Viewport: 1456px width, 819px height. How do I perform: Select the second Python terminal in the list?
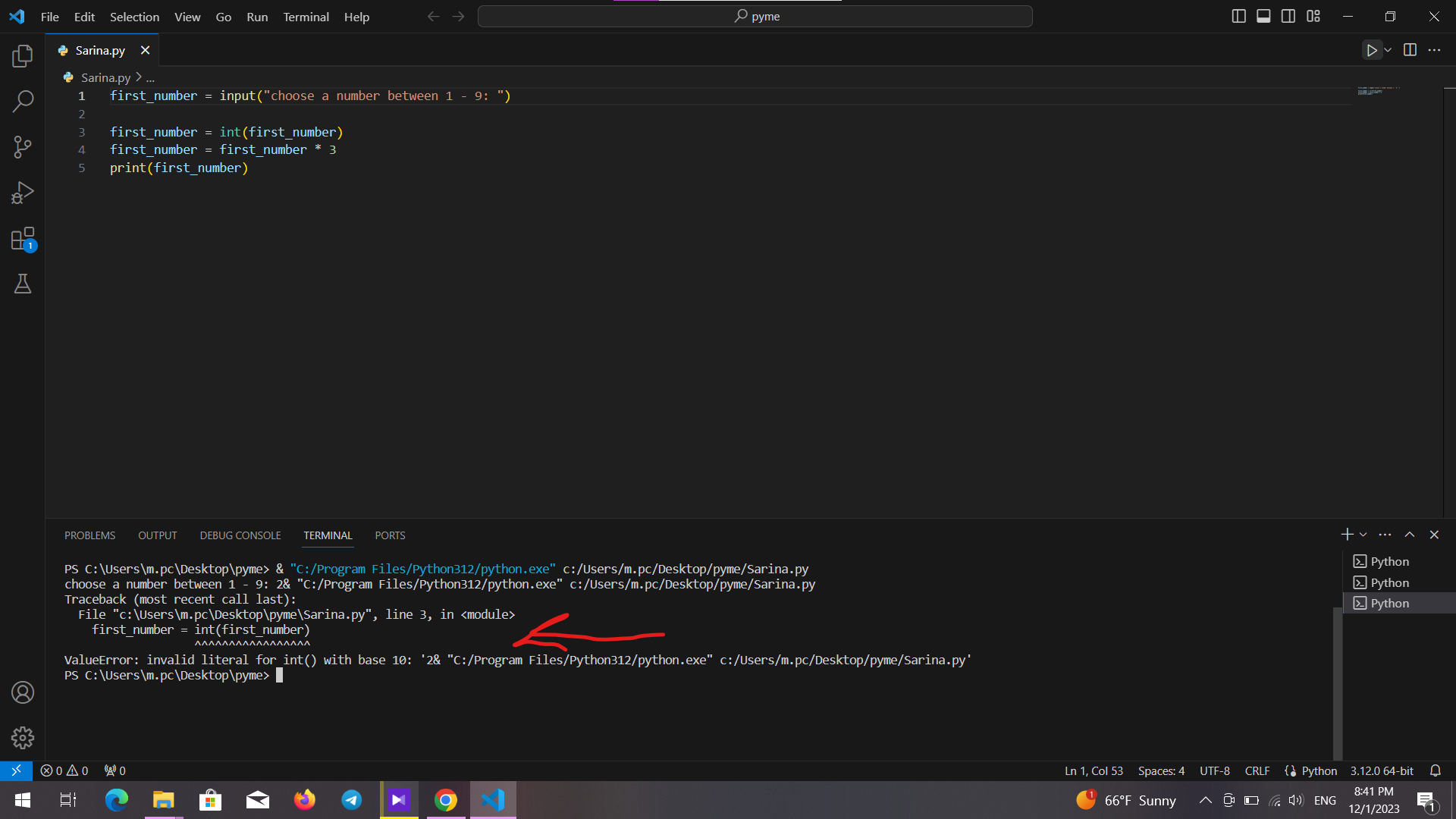pyautogui.click(x=1399, y=582)
